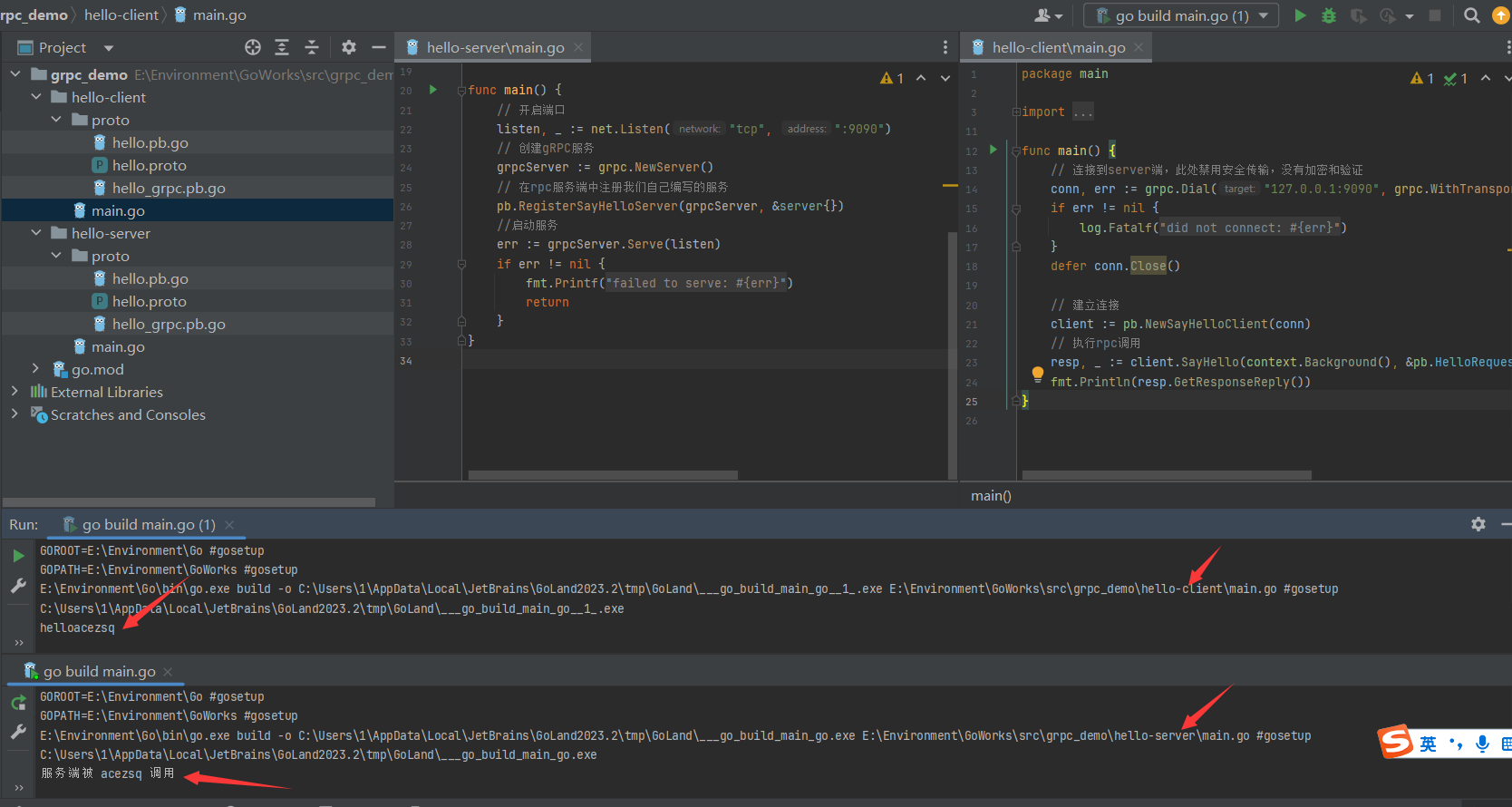Click server editor horizontal scrollbar

click(x=603, y=475)
